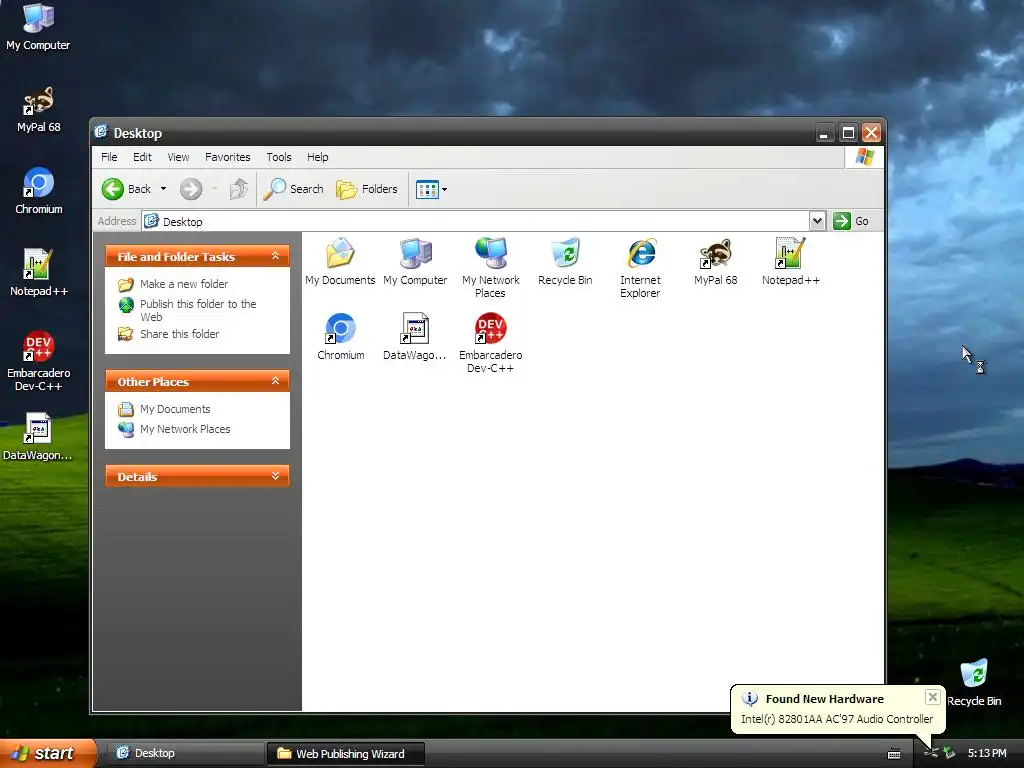Select Recycle Bin icon on the desktop
Screen dimensions: 1024x768
tap(974, 682)
